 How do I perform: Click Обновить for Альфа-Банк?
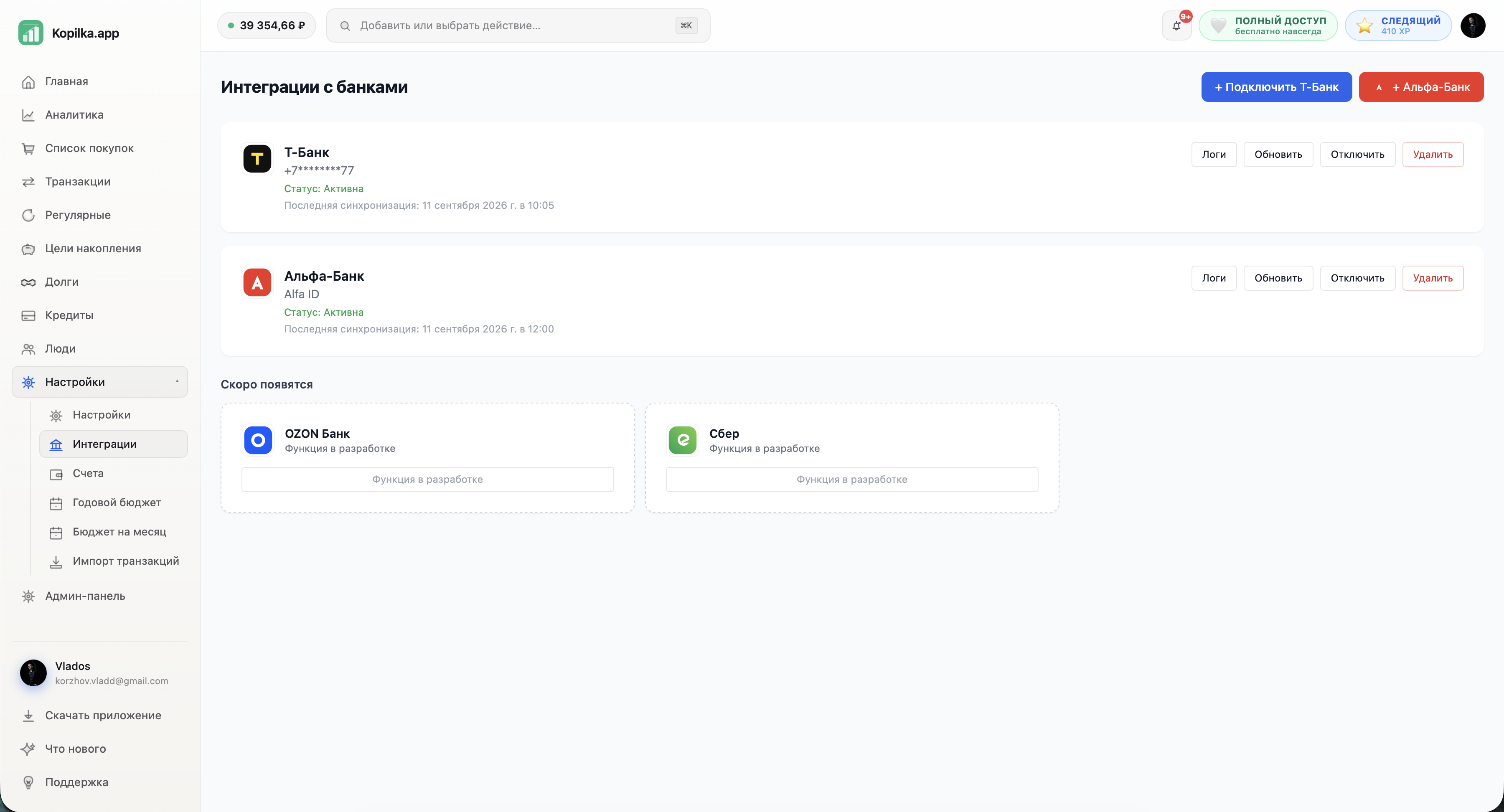coord(1278,279)
